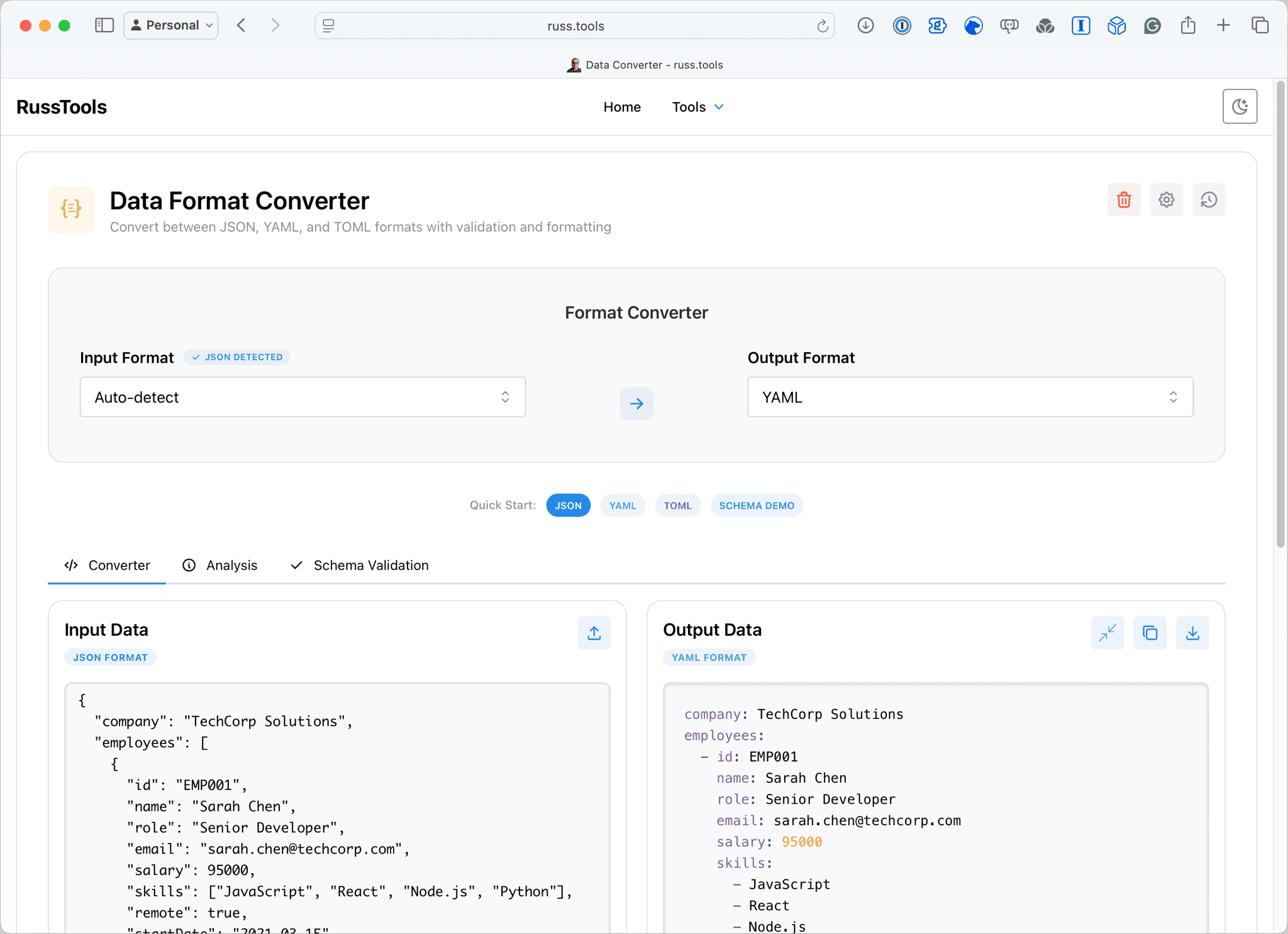Toggle Safari sidebar button
The width and height of the screenshot is (1288, 934).
[104, 26]
